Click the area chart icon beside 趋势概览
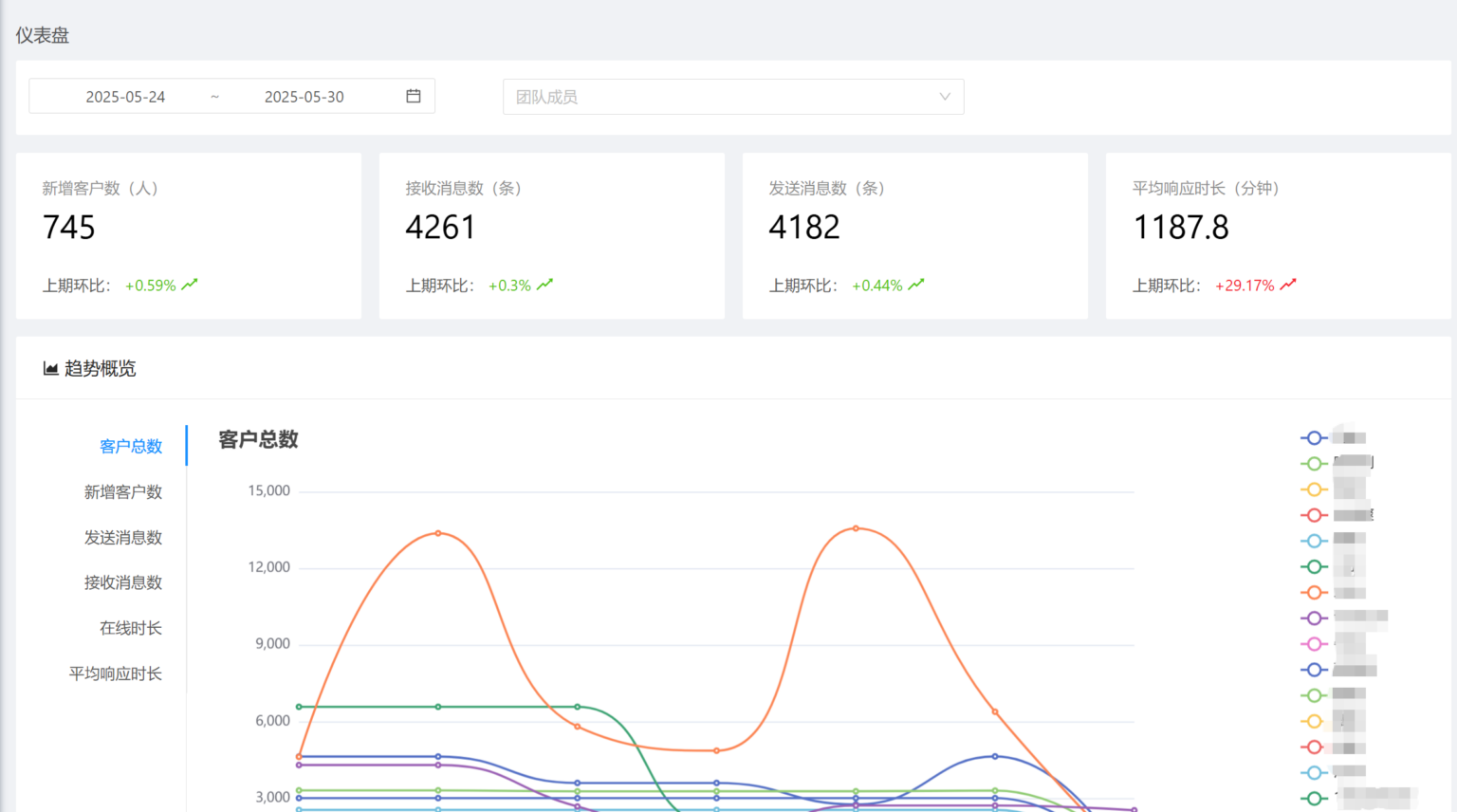Image resolution: width=1457 pixels, height=812 pixels. [50, 369]
